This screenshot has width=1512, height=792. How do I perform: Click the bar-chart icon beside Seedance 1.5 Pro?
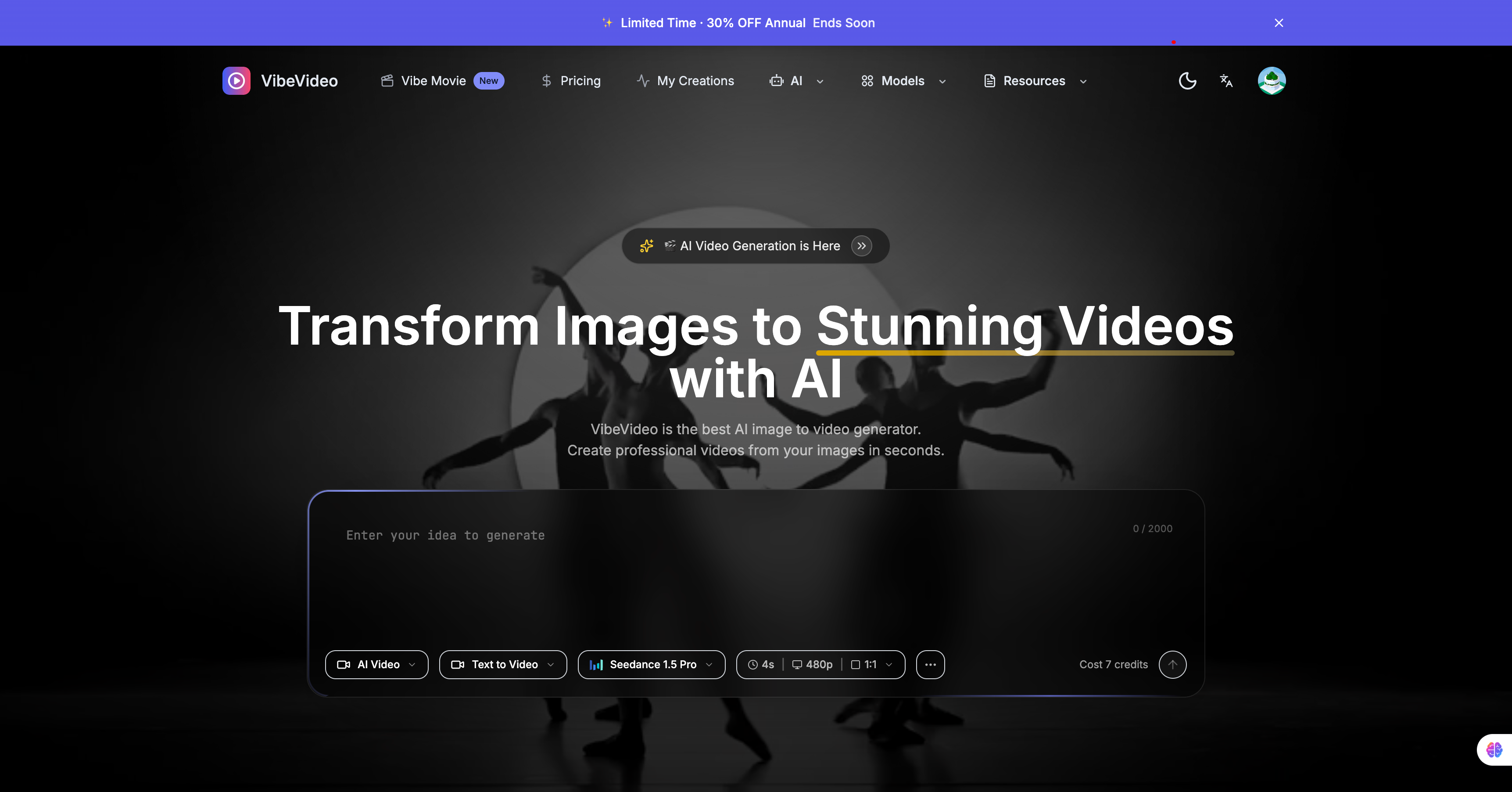coord(596,665)
